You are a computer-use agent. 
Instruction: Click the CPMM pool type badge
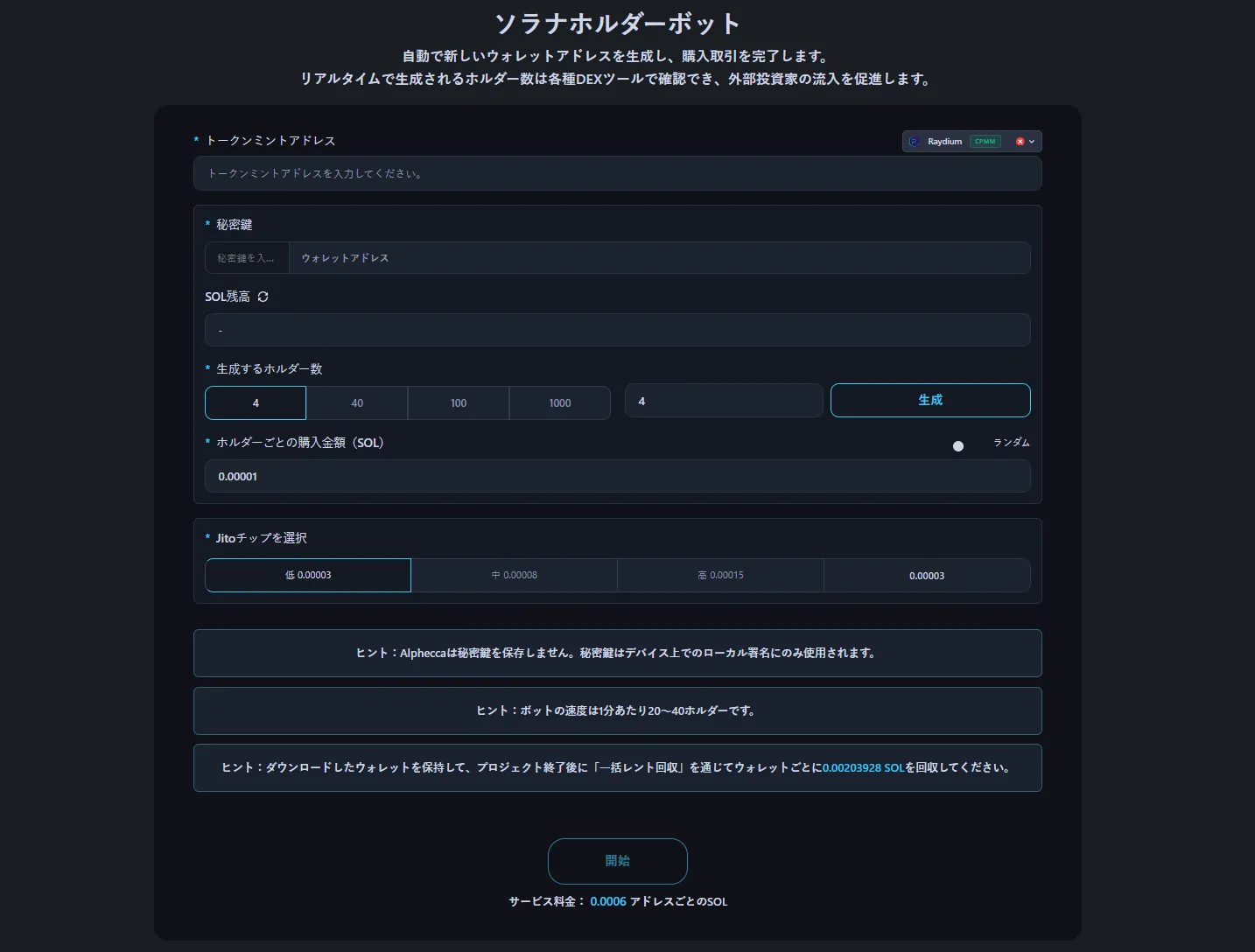pyautogui.click(x=985, y=142)
